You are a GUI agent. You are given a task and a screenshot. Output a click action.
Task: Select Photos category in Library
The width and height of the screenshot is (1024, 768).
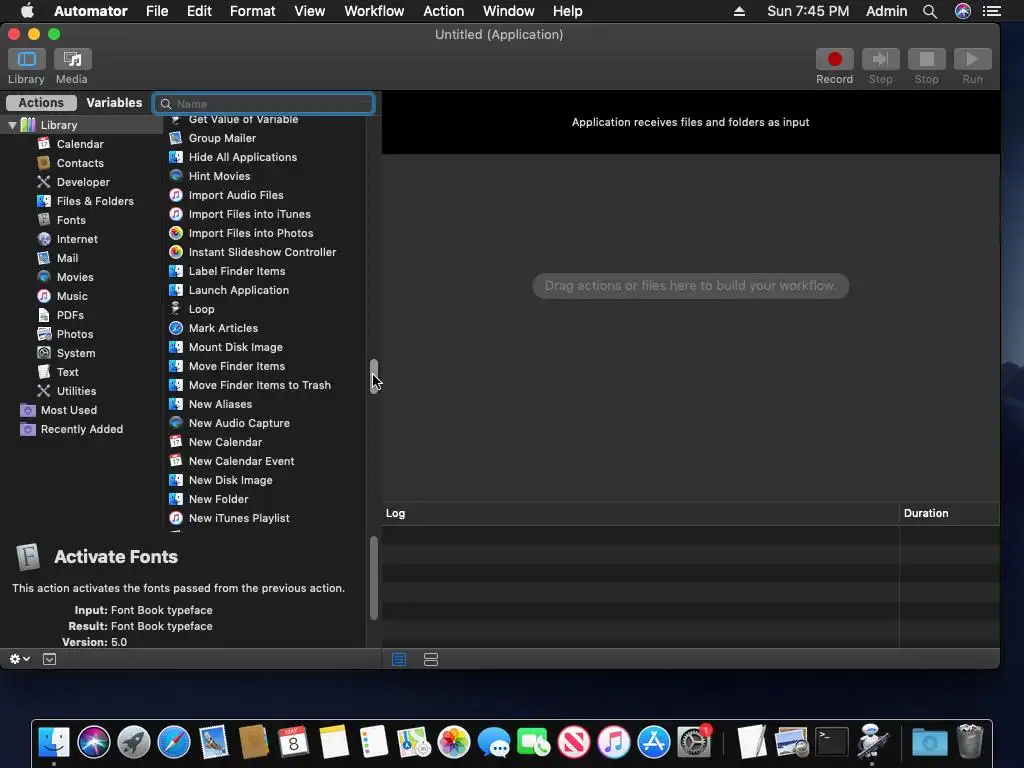point(74,333)
